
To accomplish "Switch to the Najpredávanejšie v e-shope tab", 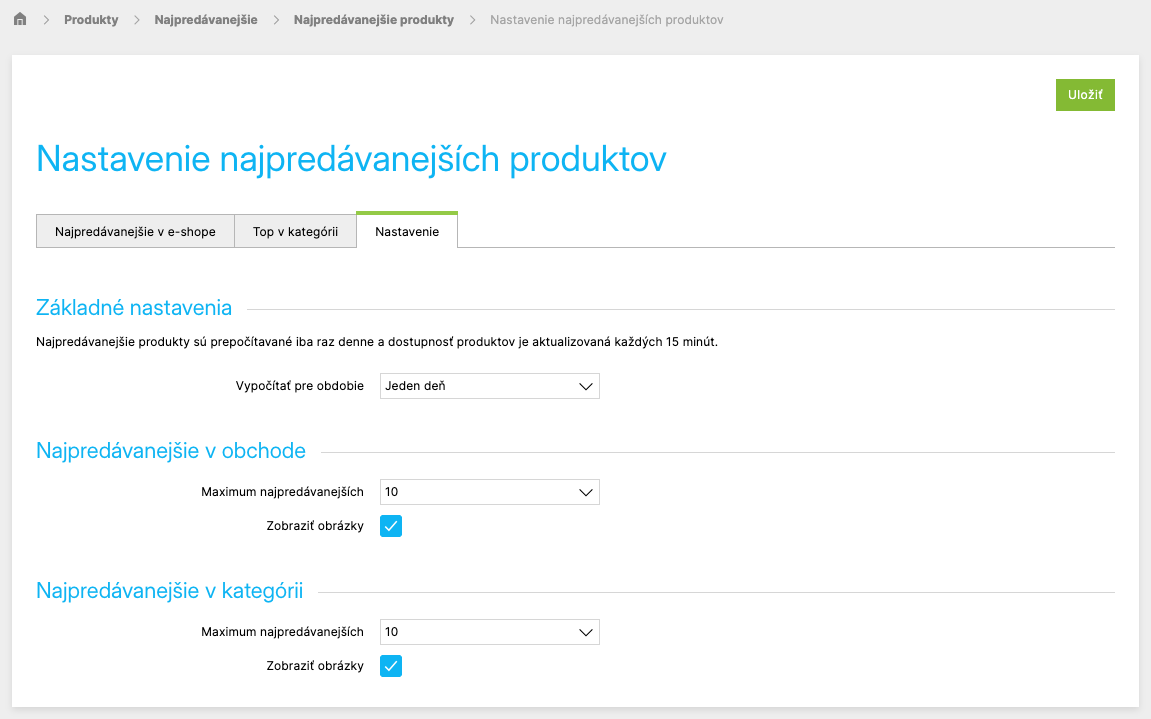I will tap(135, 231).
